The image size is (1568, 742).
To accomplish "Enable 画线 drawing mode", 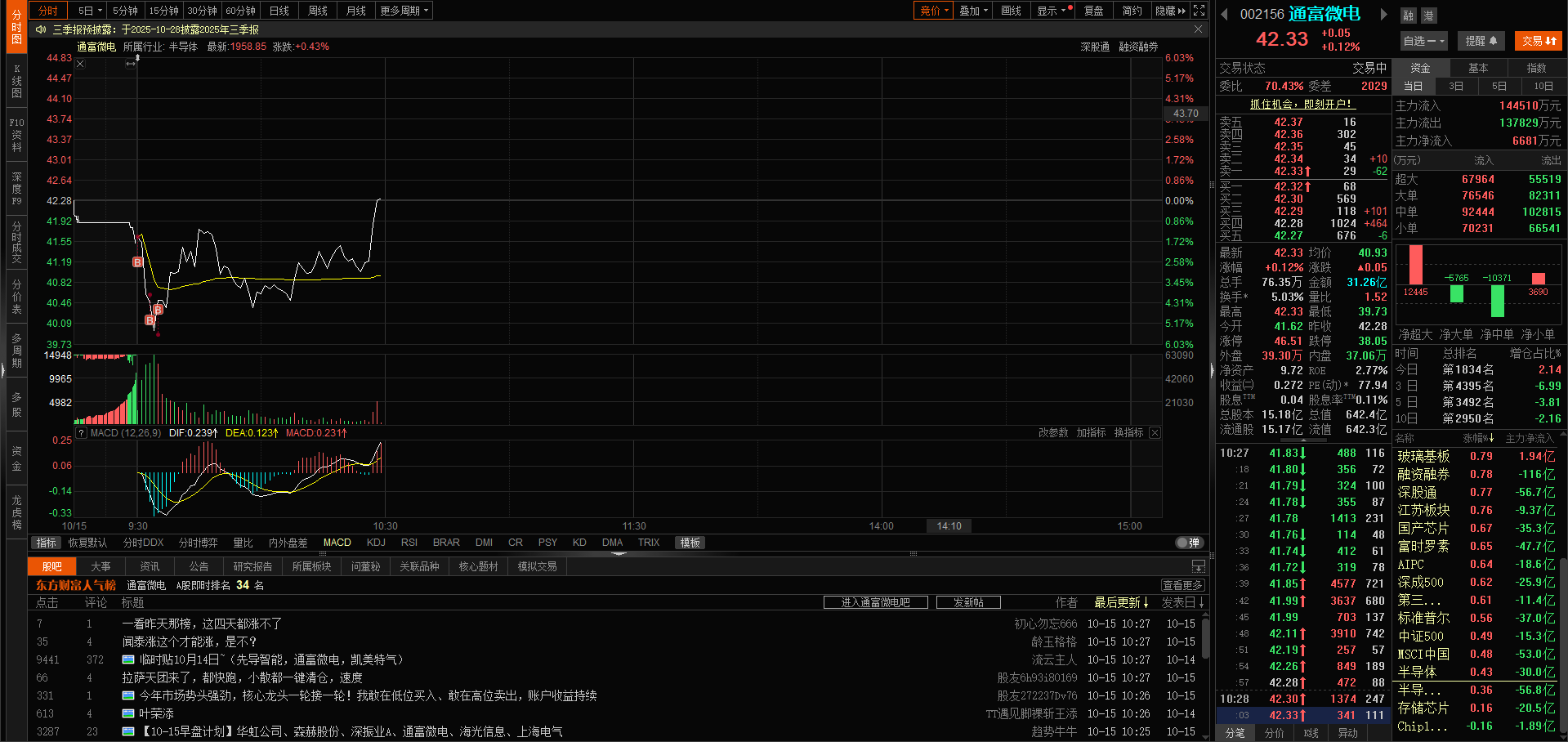I will coord(1012,11).
